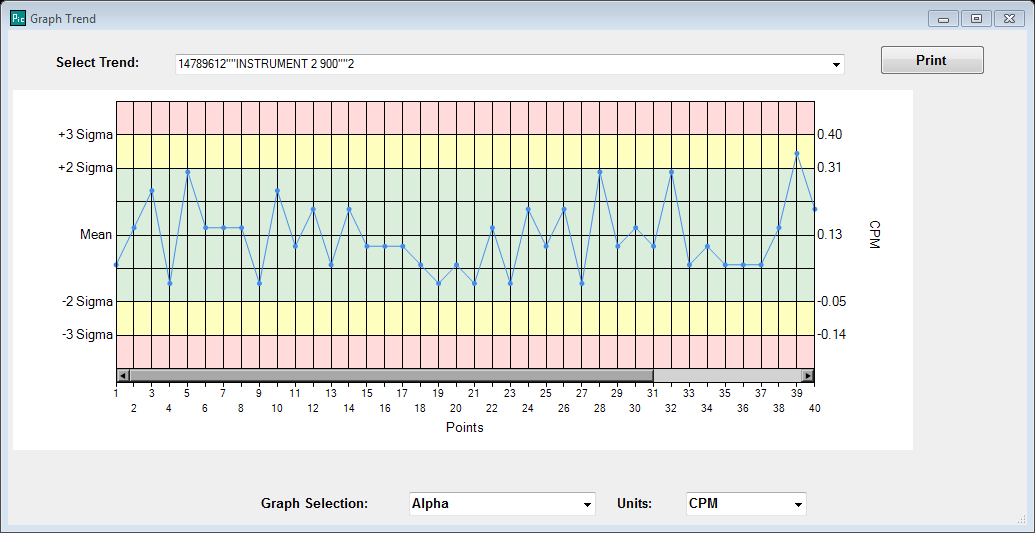Image resolution: width=1035 pixels, height=533 pixels.
Task: Click the chart scrollbar left arrow
Action: 123,375
